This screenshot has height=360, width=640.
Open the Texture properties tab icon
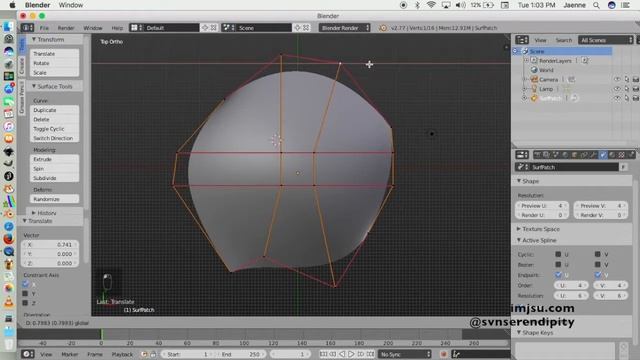(x=622, y=155)
